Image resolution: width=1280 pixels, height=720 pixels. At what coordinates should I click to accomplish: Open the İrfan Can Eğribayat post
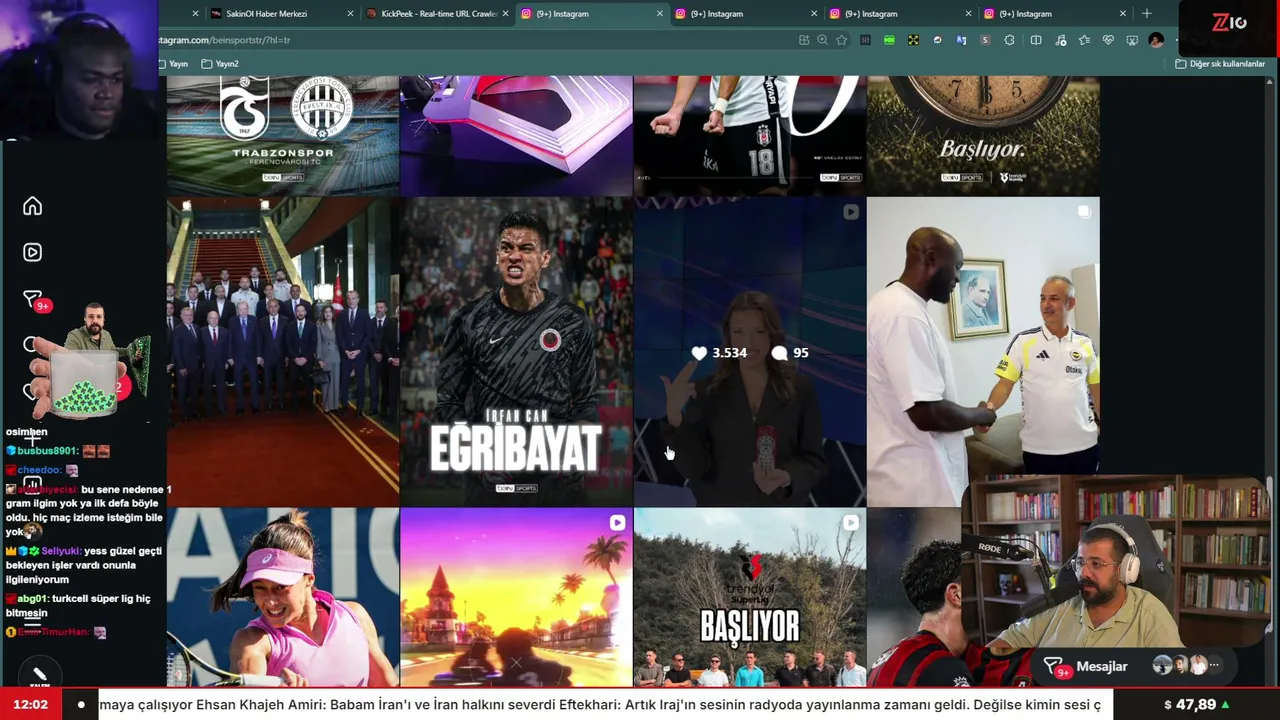click(516, 351)
